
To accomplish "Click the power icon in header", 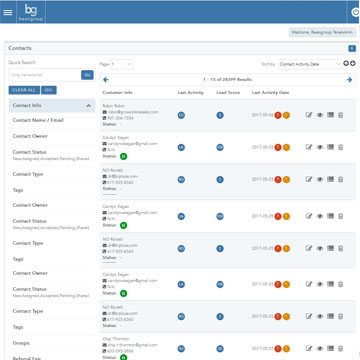I will (355, 12).
